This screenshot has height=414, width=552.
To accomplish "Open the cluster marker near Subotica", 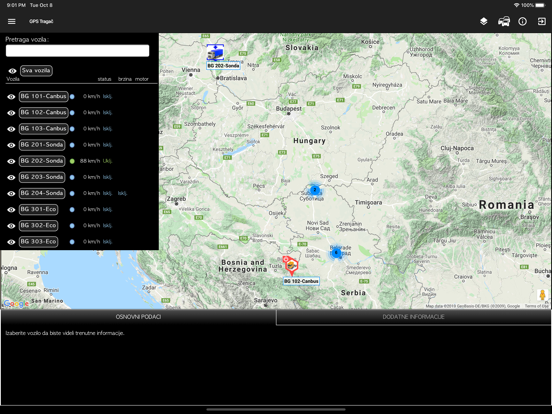I will (315, 190).
